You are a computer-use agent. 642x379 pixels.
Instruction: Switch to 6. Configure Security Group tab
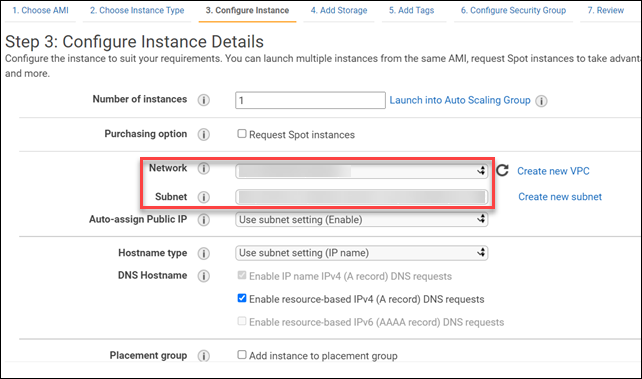(x=513, y=10)
